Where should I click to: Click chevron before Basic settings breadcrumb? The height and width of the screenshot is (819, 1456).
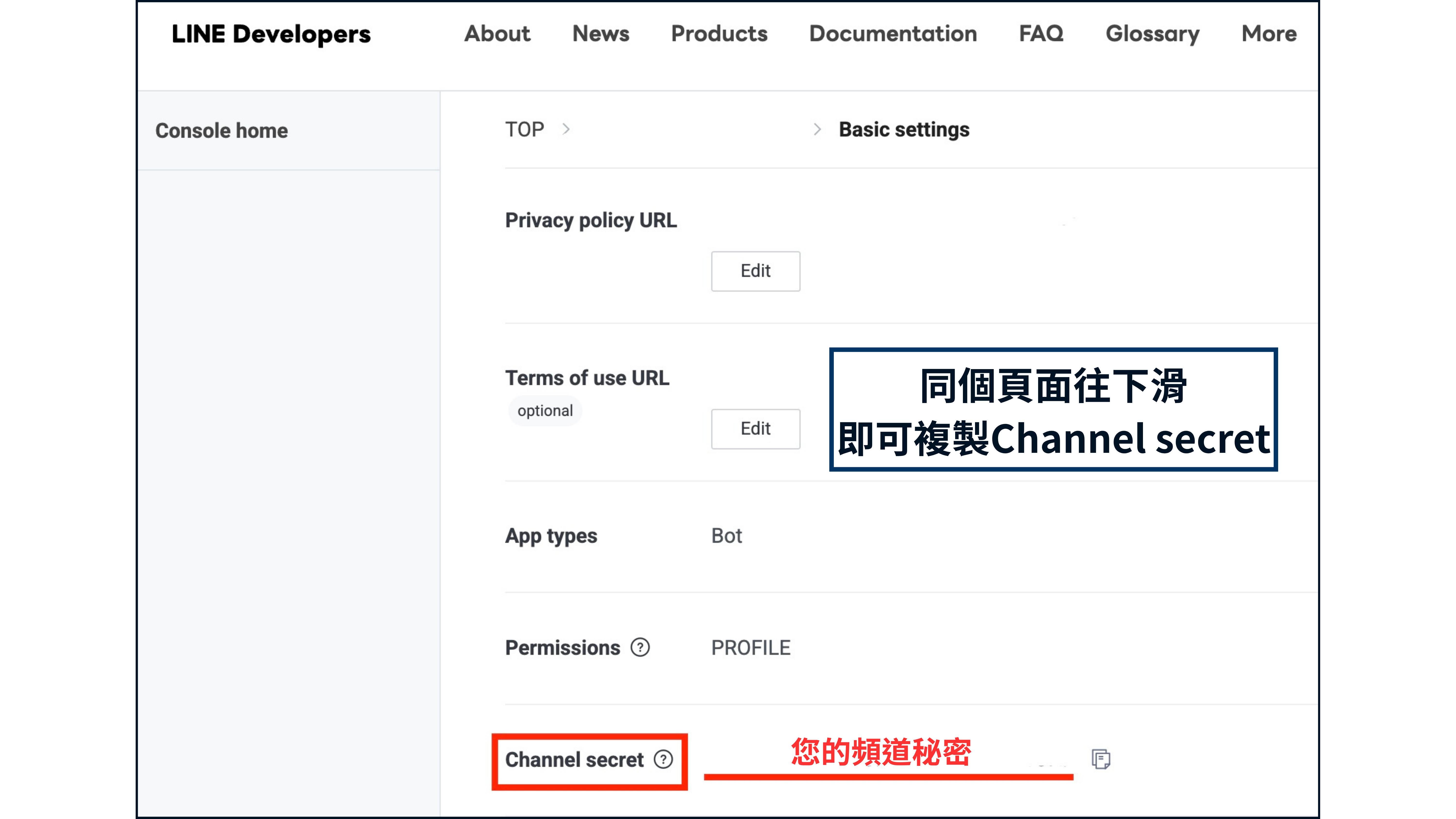click(817, 129)
